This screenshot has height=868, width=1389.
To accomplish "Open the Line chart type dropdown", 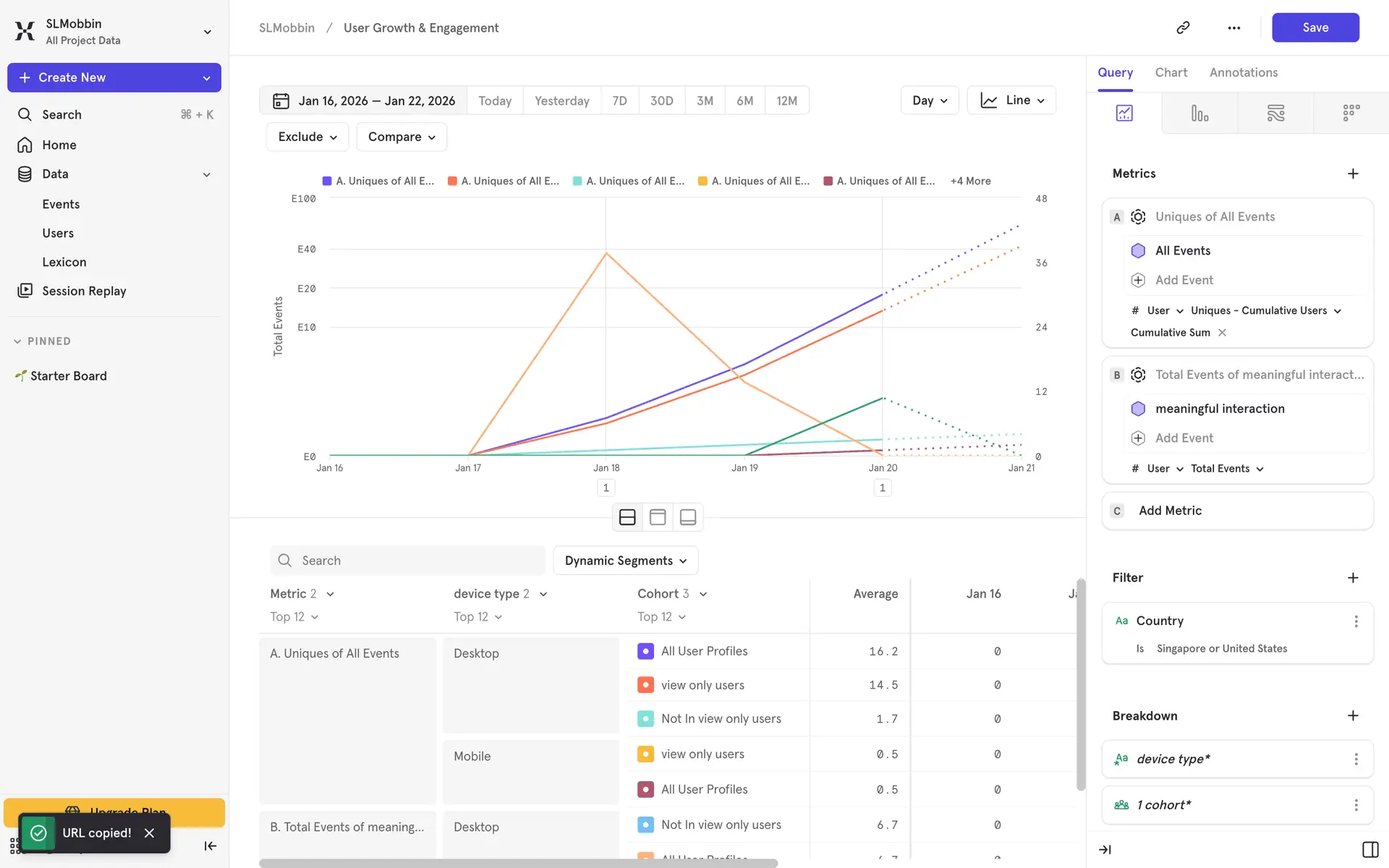I will (x=1011, y=101).
